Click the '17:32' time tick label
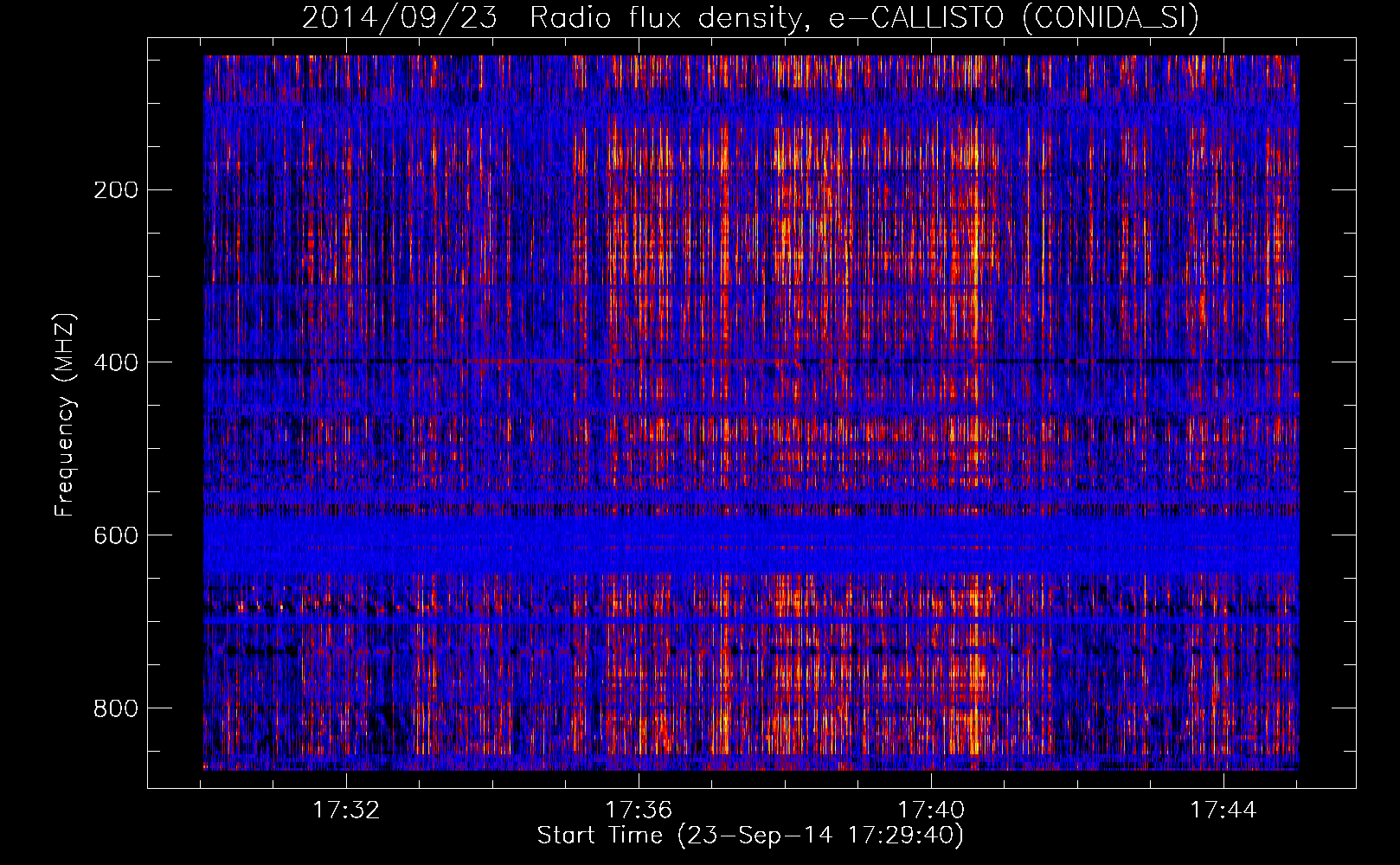The width and height of the screenshot is (1400, 865). click(346, 810)
